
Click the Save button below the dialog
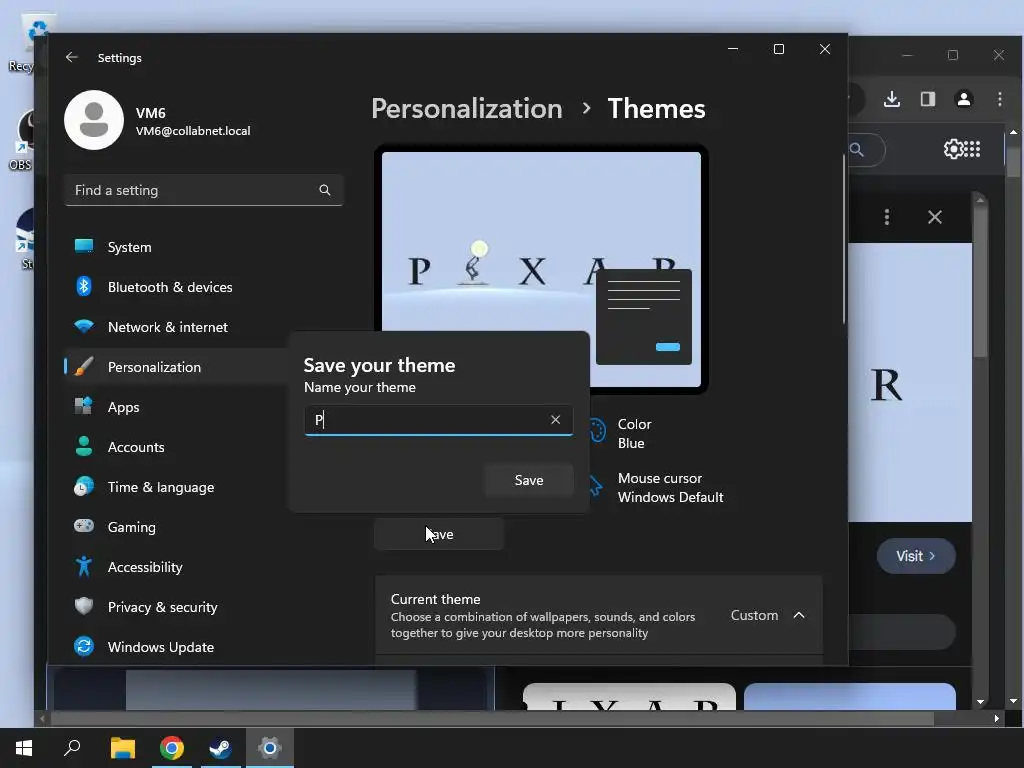[x=439, y=534]
